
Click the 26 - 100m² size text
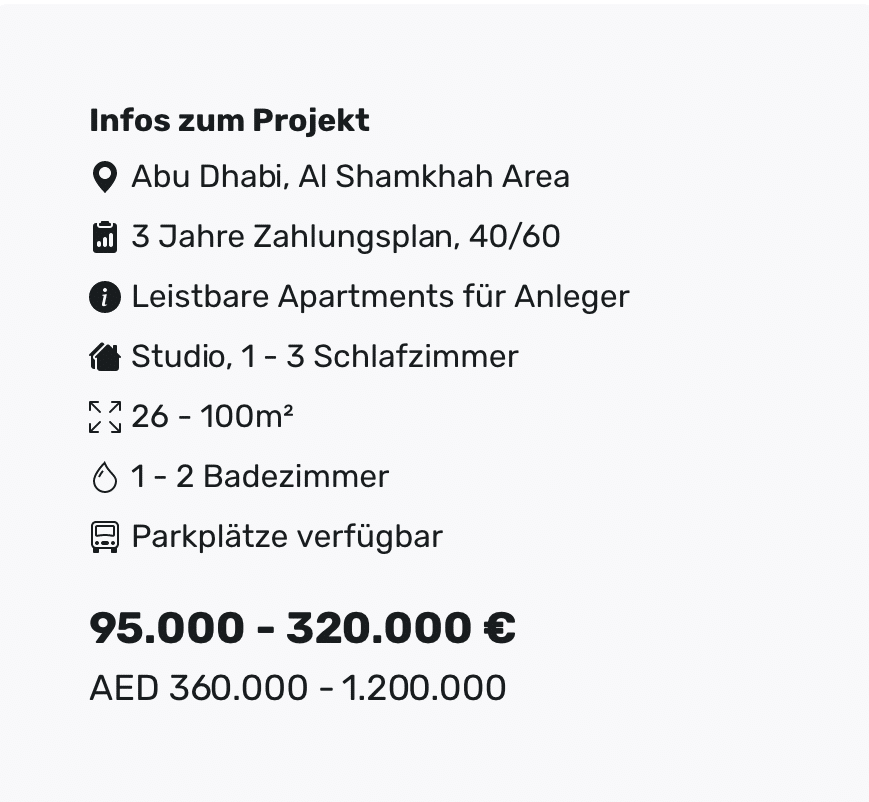pyautogui.click(x=212, y=416)
